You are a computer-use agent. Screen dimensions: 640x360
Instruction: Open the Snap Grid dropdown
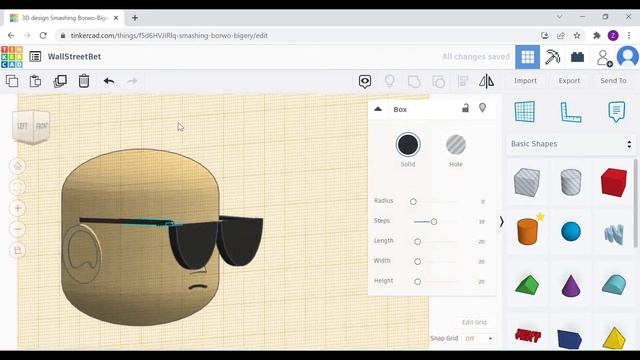click(479, 338)
